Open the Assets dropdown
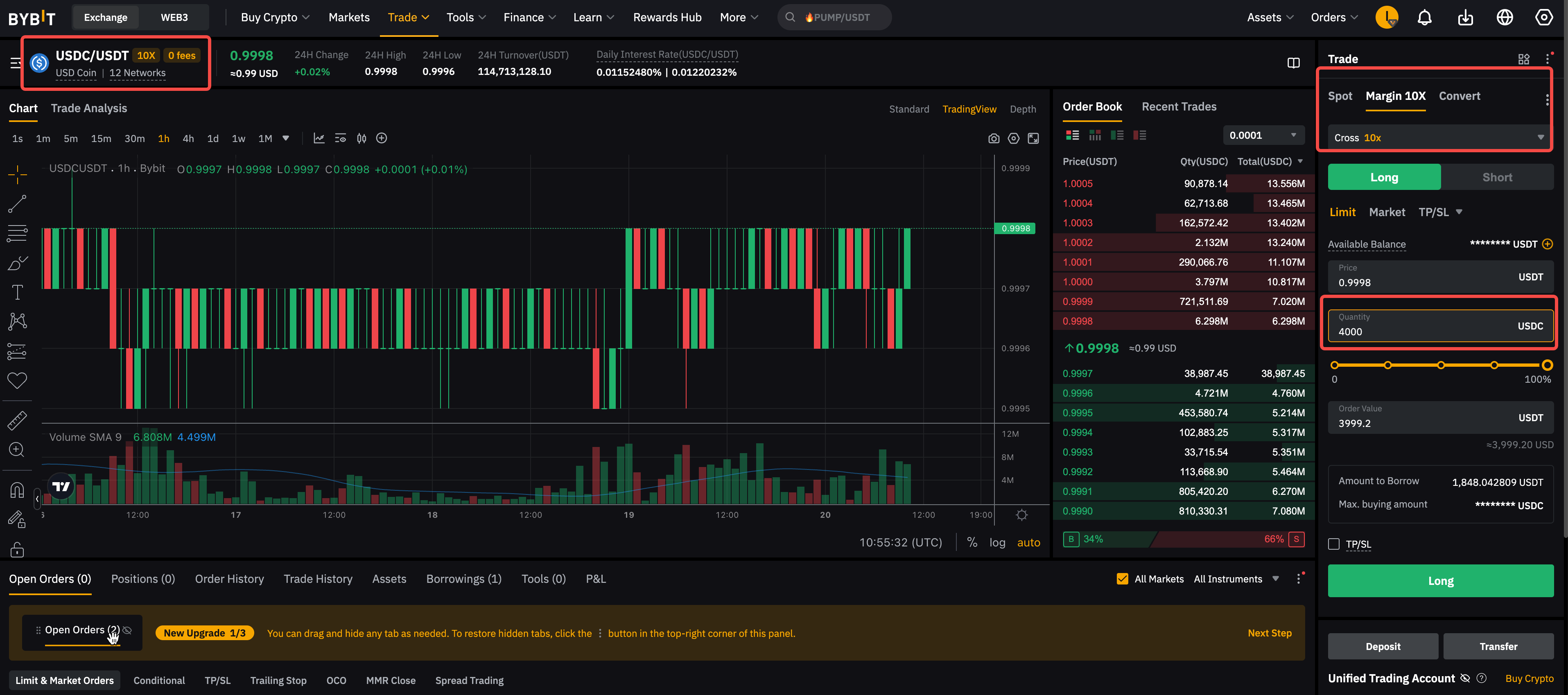 [x=1270, y=17]
